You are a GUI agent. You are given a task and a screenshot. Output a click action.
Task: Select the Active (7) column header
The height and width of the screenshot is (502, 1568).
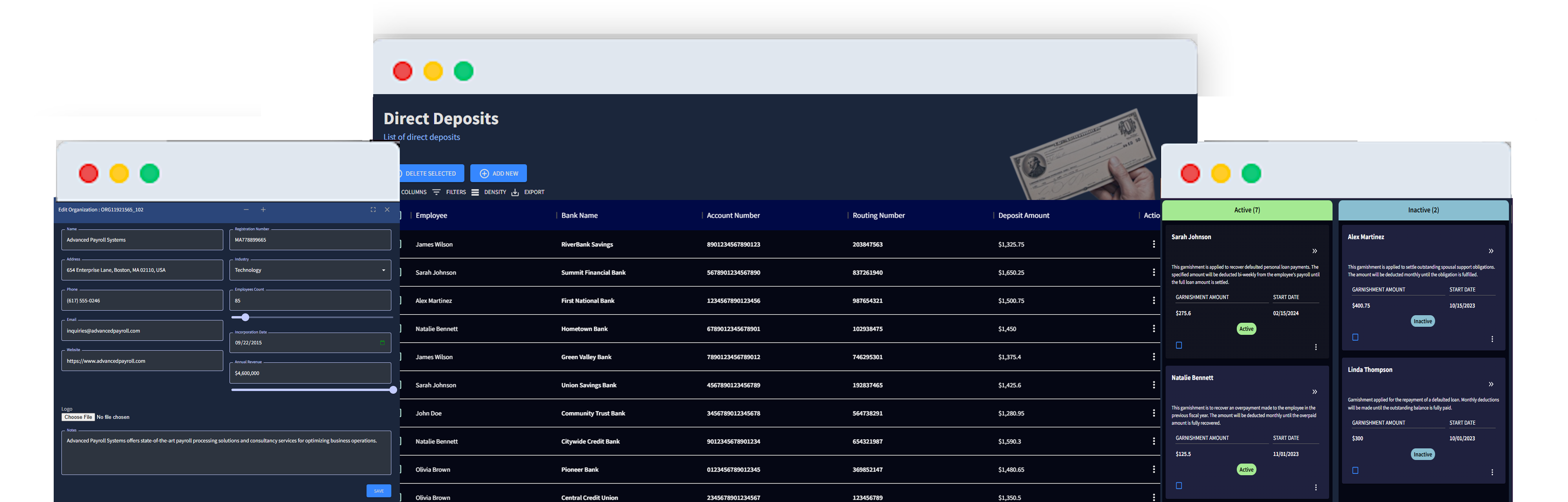tap(1247, 209)
